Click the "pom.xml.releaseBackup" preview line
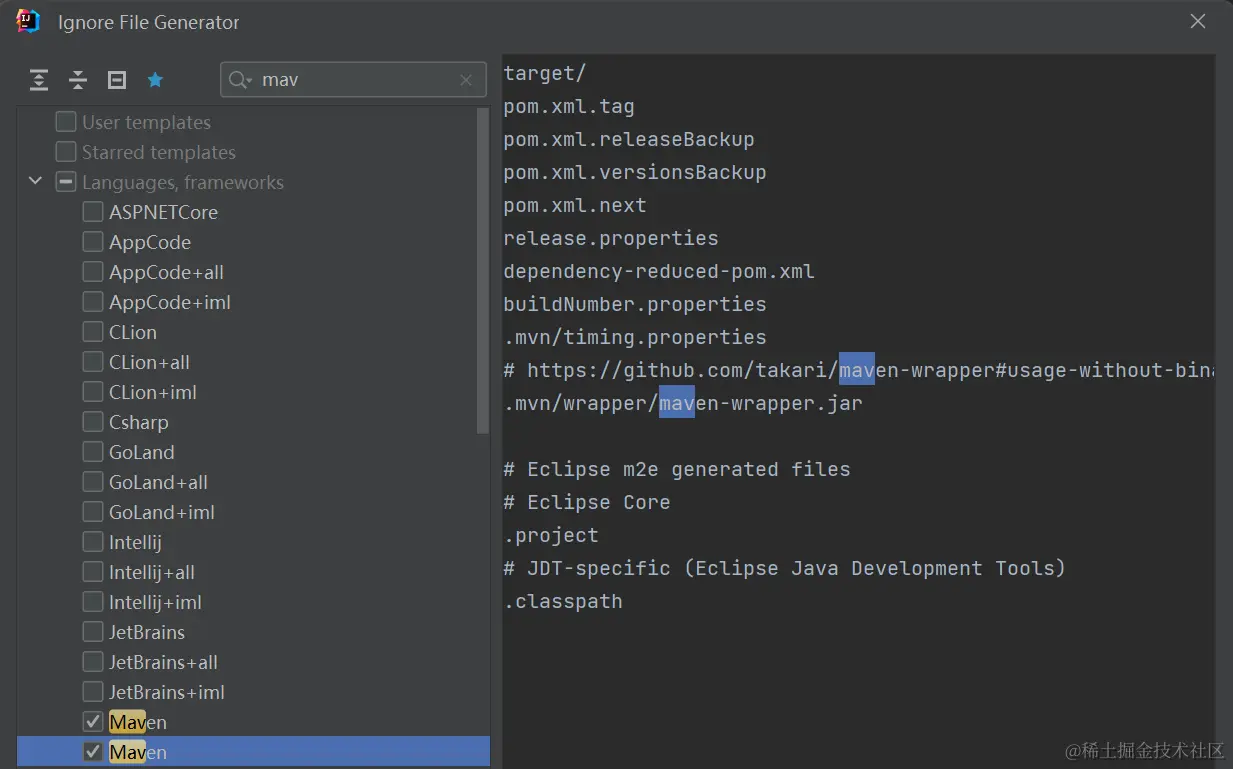This screenshot has height=769, width=1233. click(x=629, y=139)
